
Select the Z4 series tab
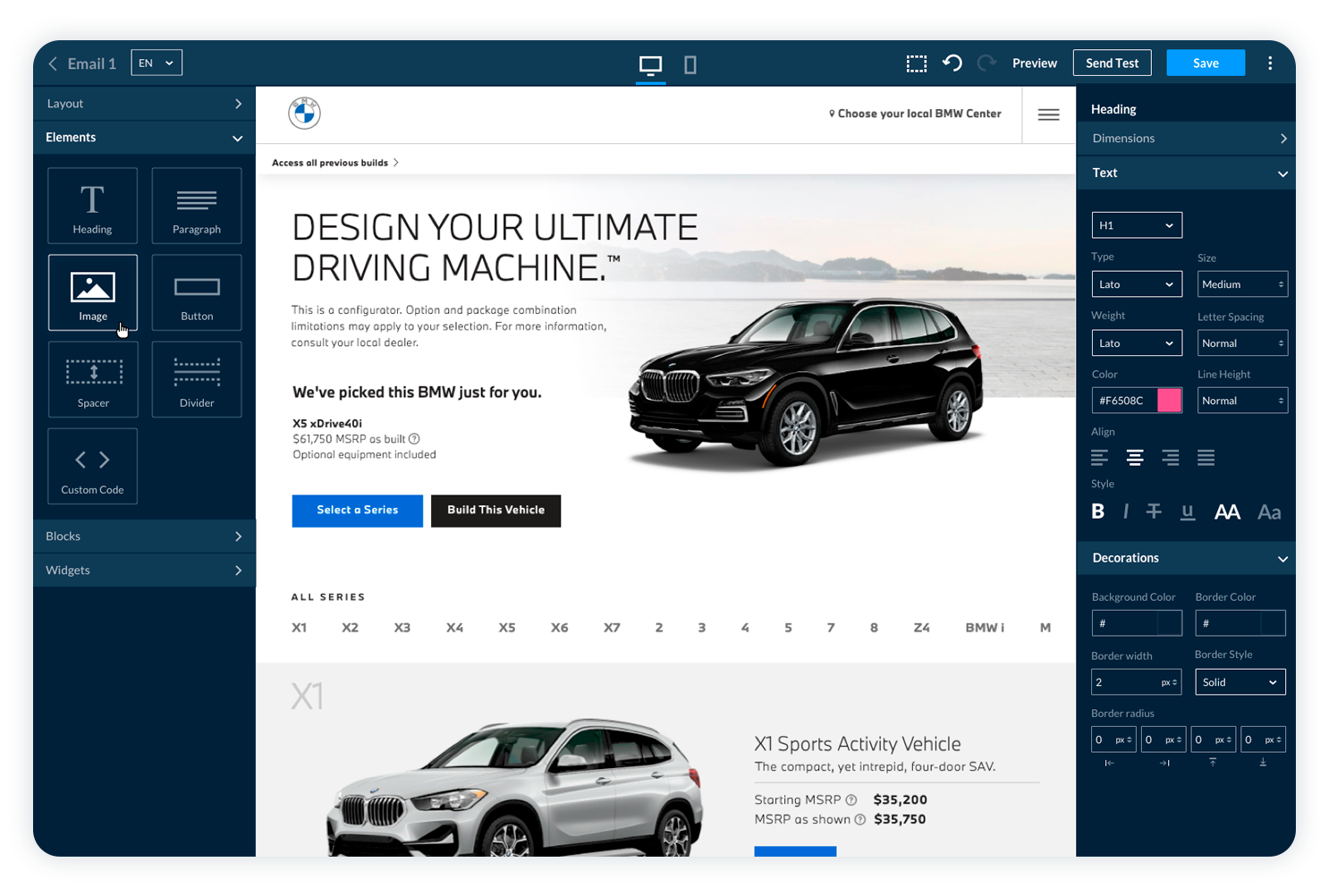click(921, 628)
